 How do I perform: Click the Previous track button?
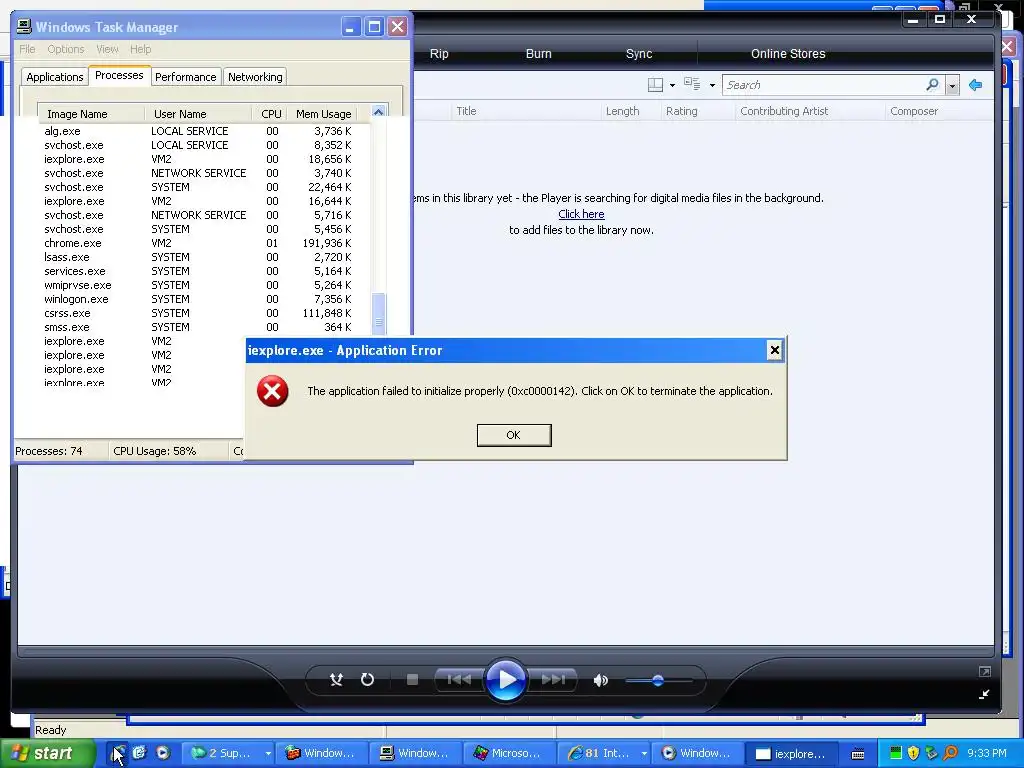coord(458,680)
